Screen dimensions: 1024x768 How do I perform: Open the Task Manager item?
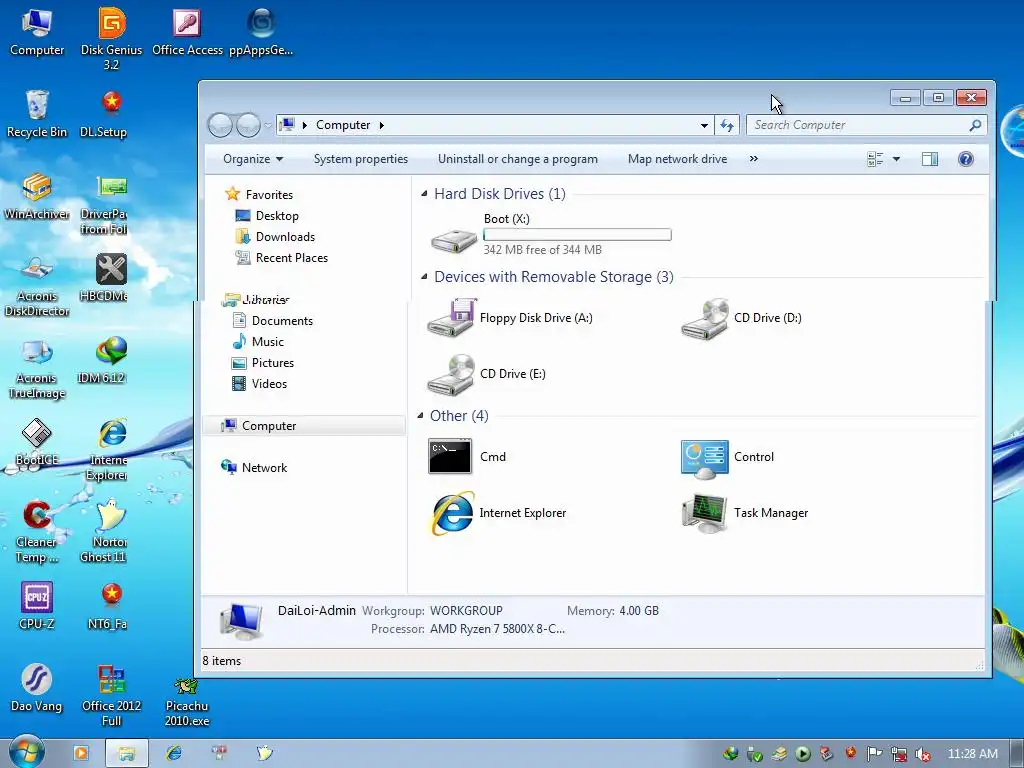tap(745, 513)
